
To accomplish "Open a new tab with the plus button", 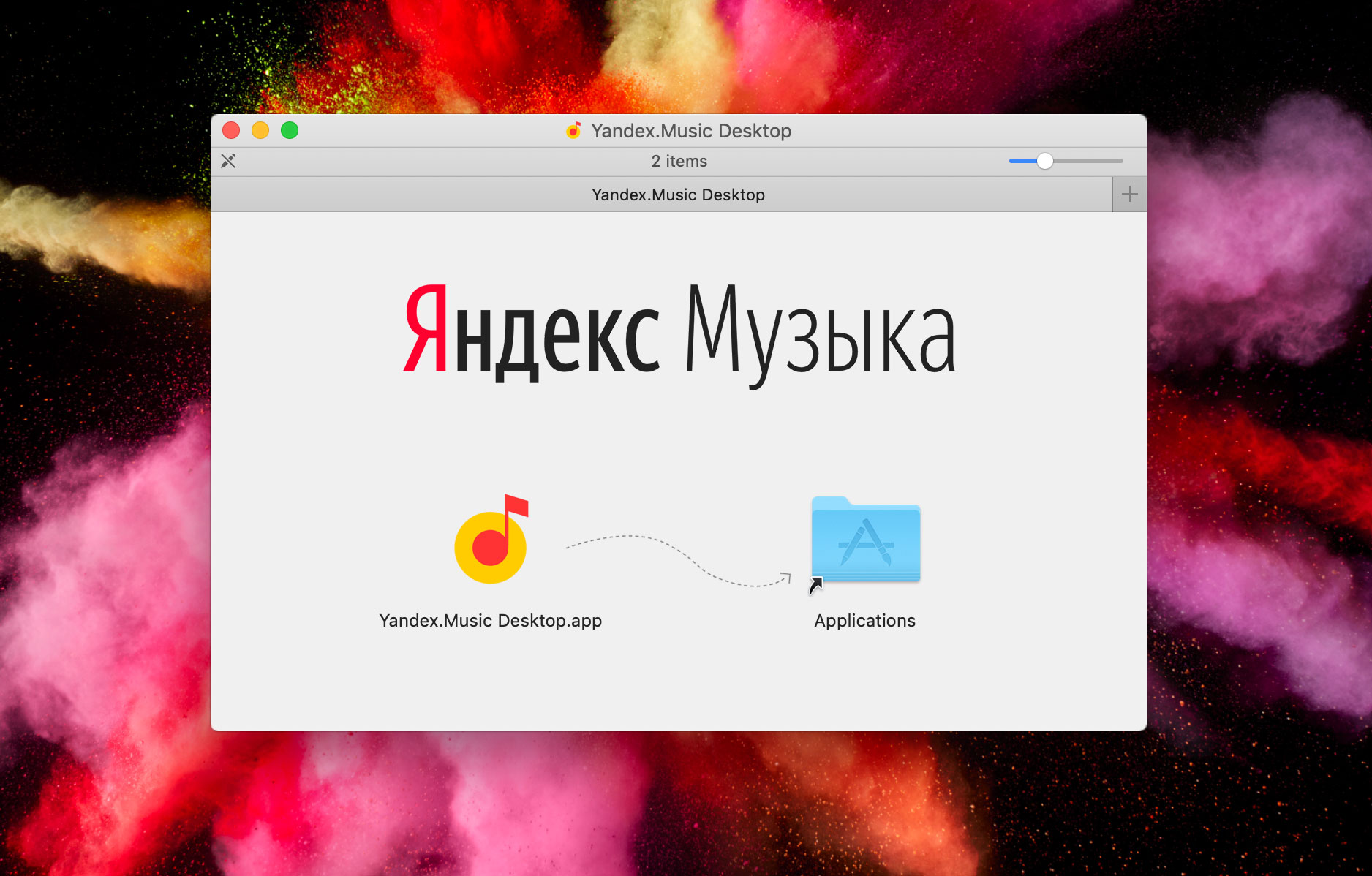I will [1129, 194].
